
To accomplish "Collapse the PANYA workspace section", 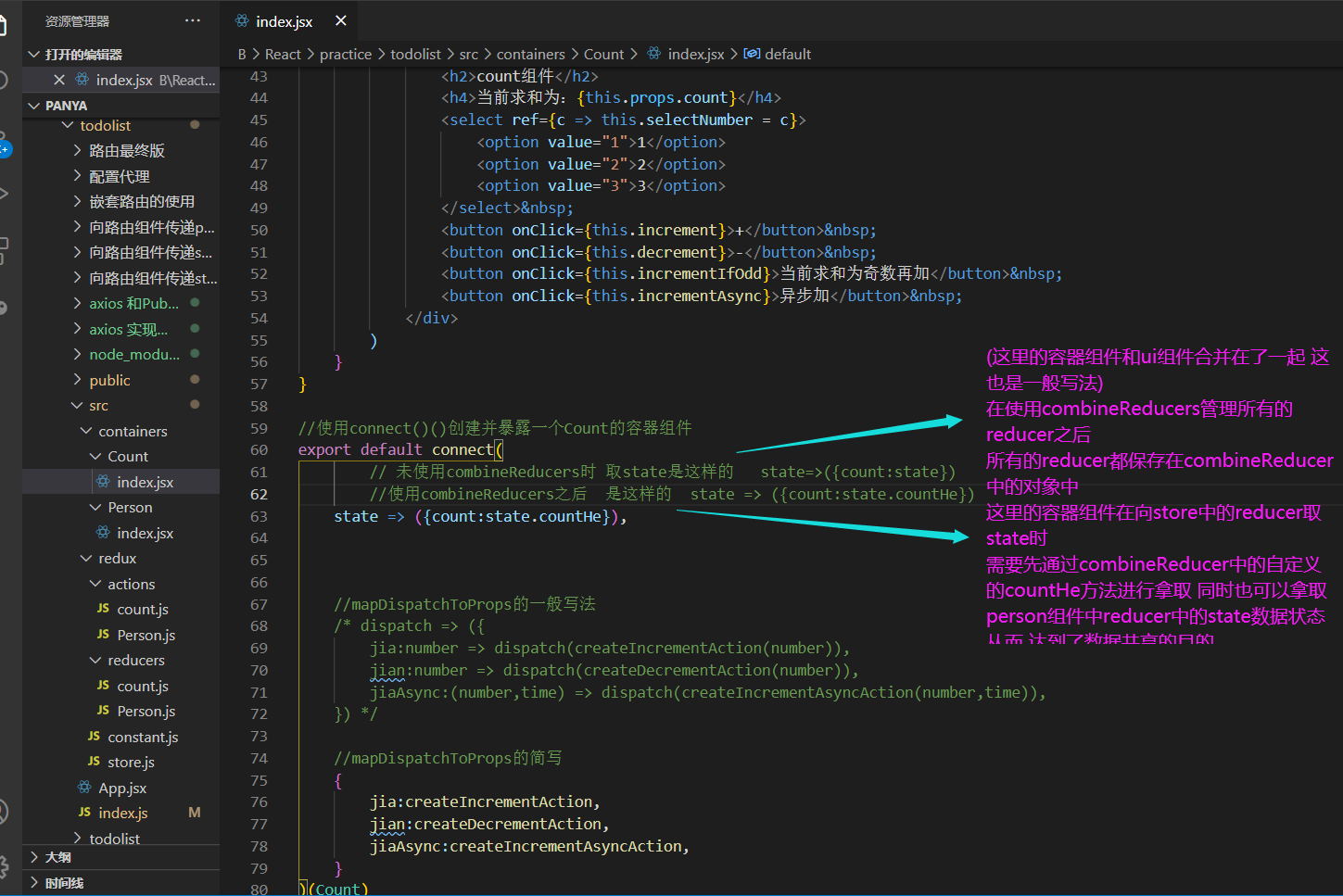I will pyautogui.click(x=34, y=106).
